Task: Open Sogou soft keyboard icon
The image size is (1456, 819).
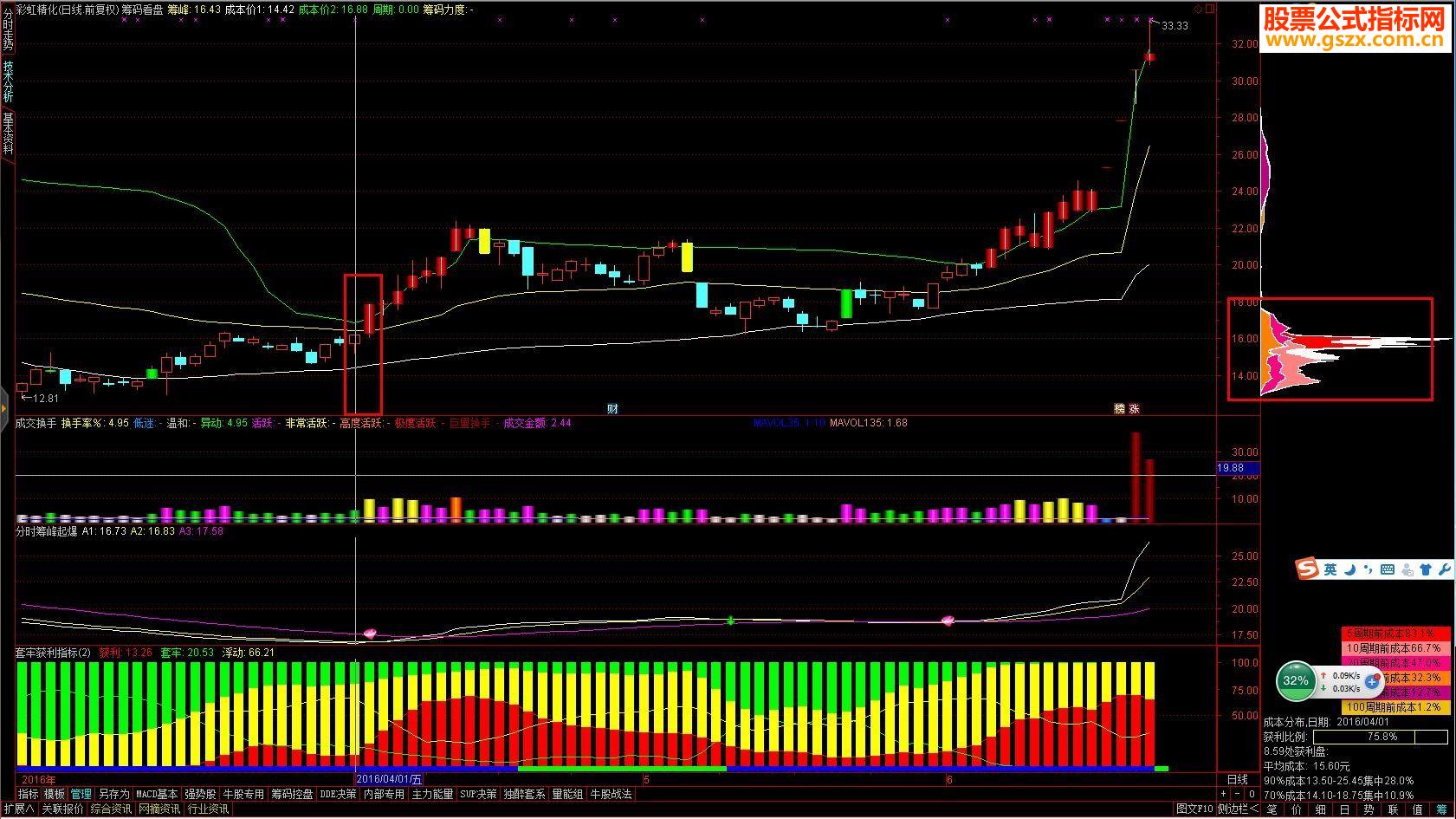Action: pyautogui.click(x=1387, y=569)
